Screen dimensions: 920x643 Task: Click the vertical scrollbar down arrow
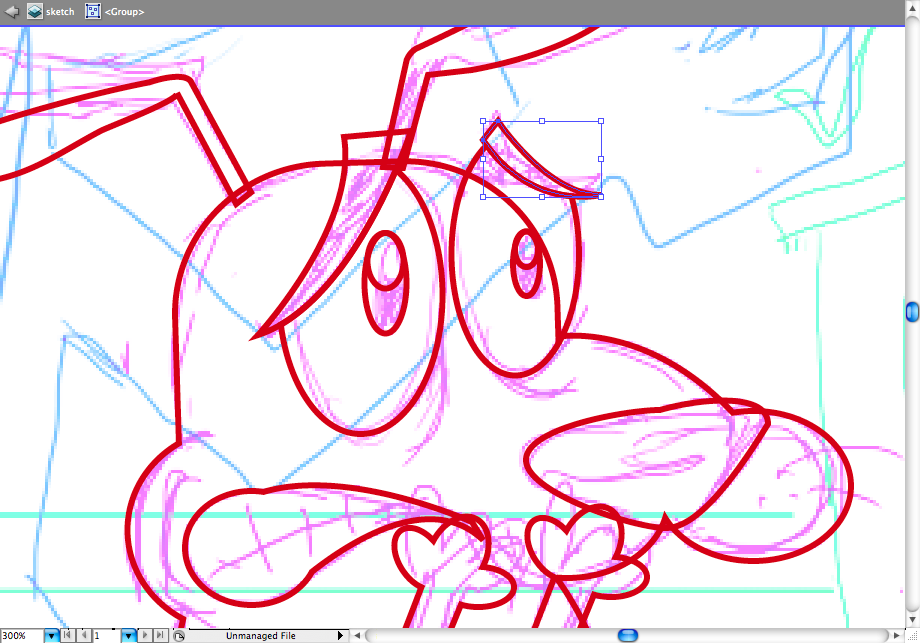tap(912, 620)
